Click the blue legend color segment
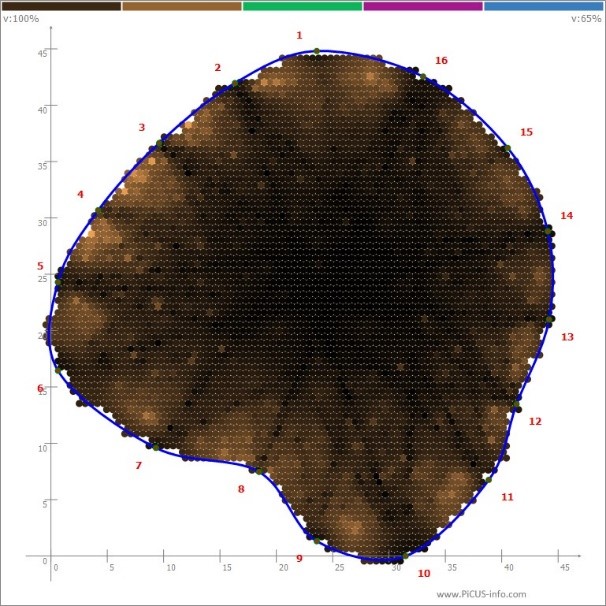 (x=543, y=6)
